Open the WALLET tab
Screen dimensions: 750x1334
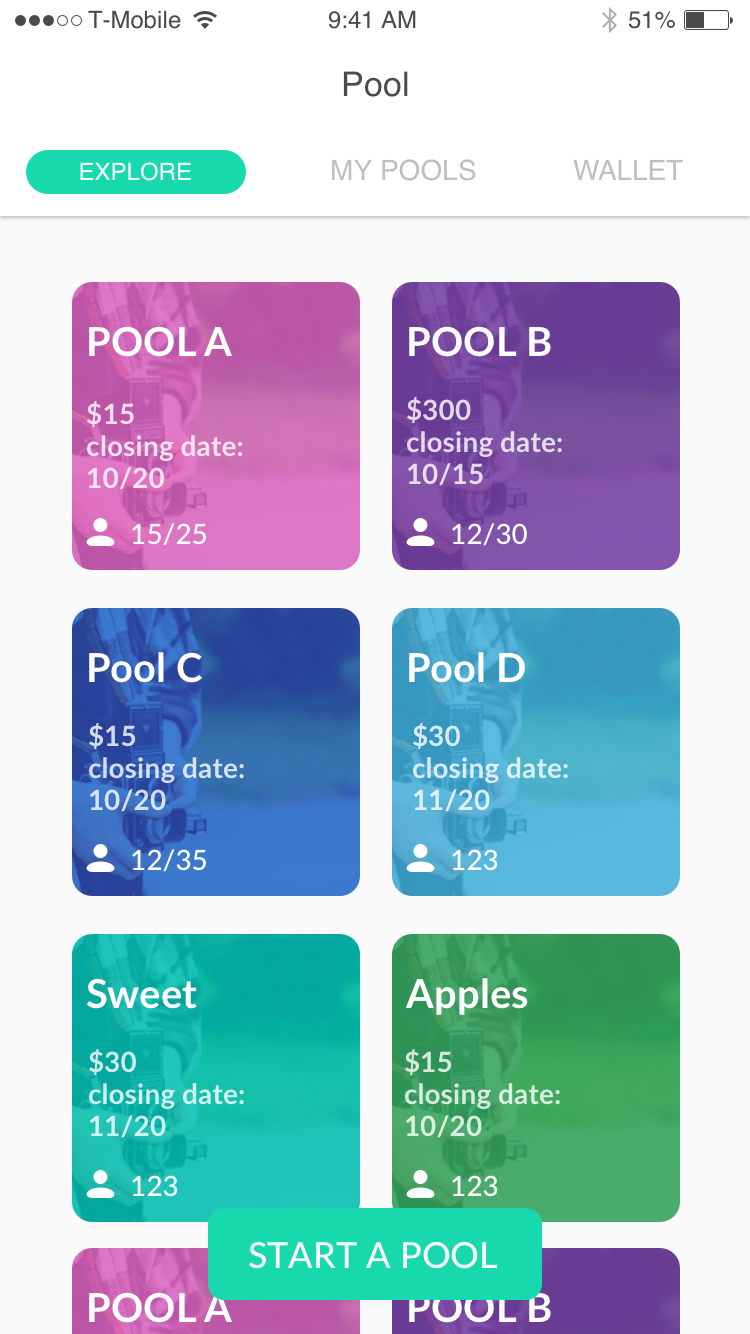(628, 171)
